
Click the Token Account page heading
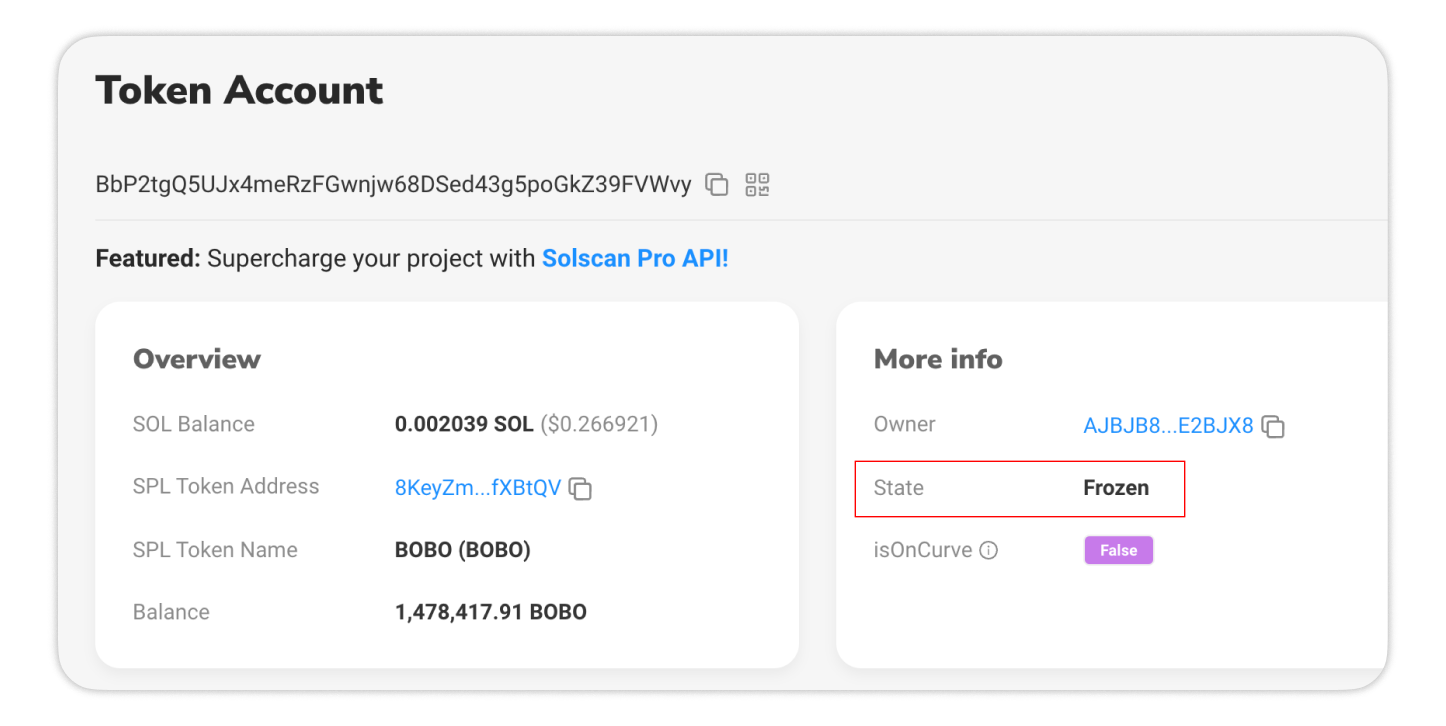239,91
